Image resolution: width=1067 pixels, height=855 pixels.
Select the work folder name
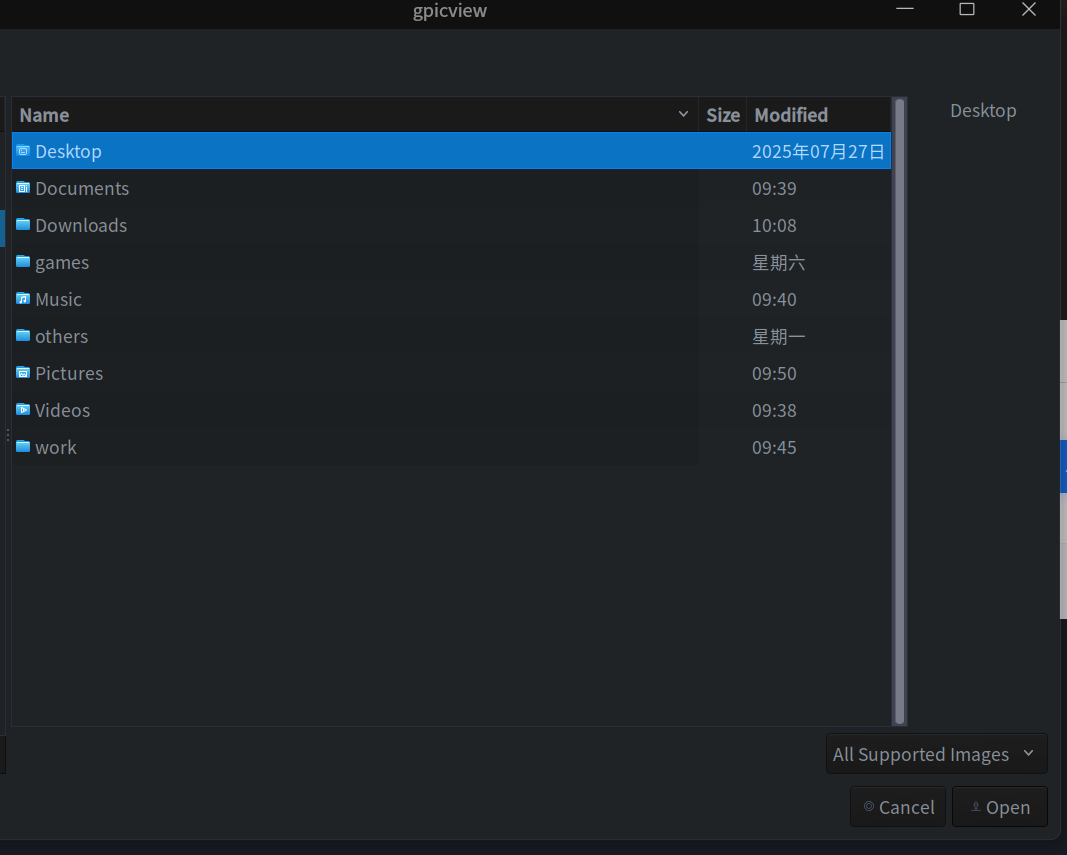56,447
